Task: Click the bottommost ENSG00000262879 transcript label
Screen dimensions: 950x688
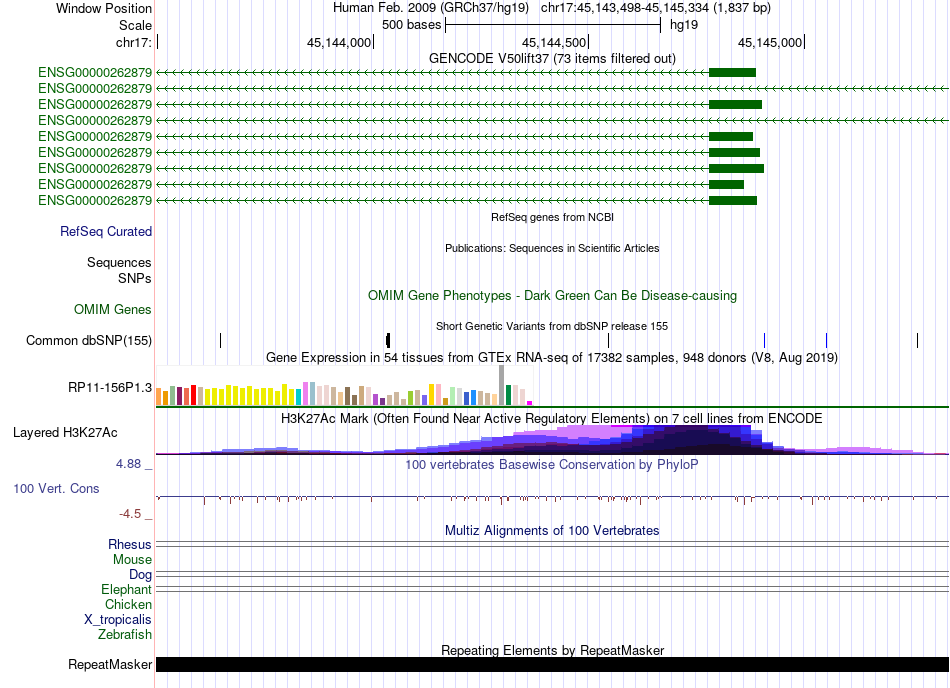Action: [95, 200]
